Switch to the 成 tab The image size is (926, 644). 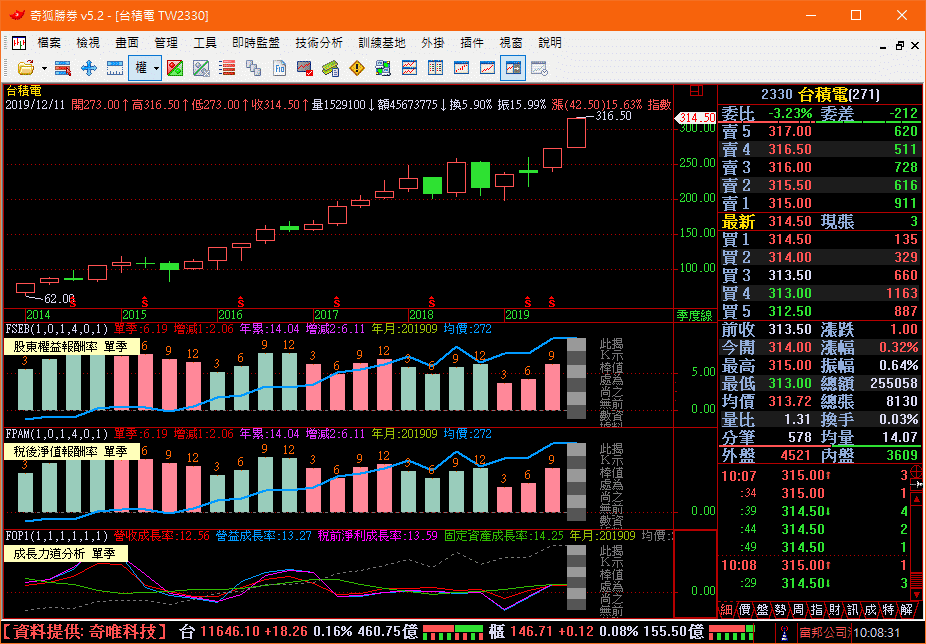tap(870, 610)
